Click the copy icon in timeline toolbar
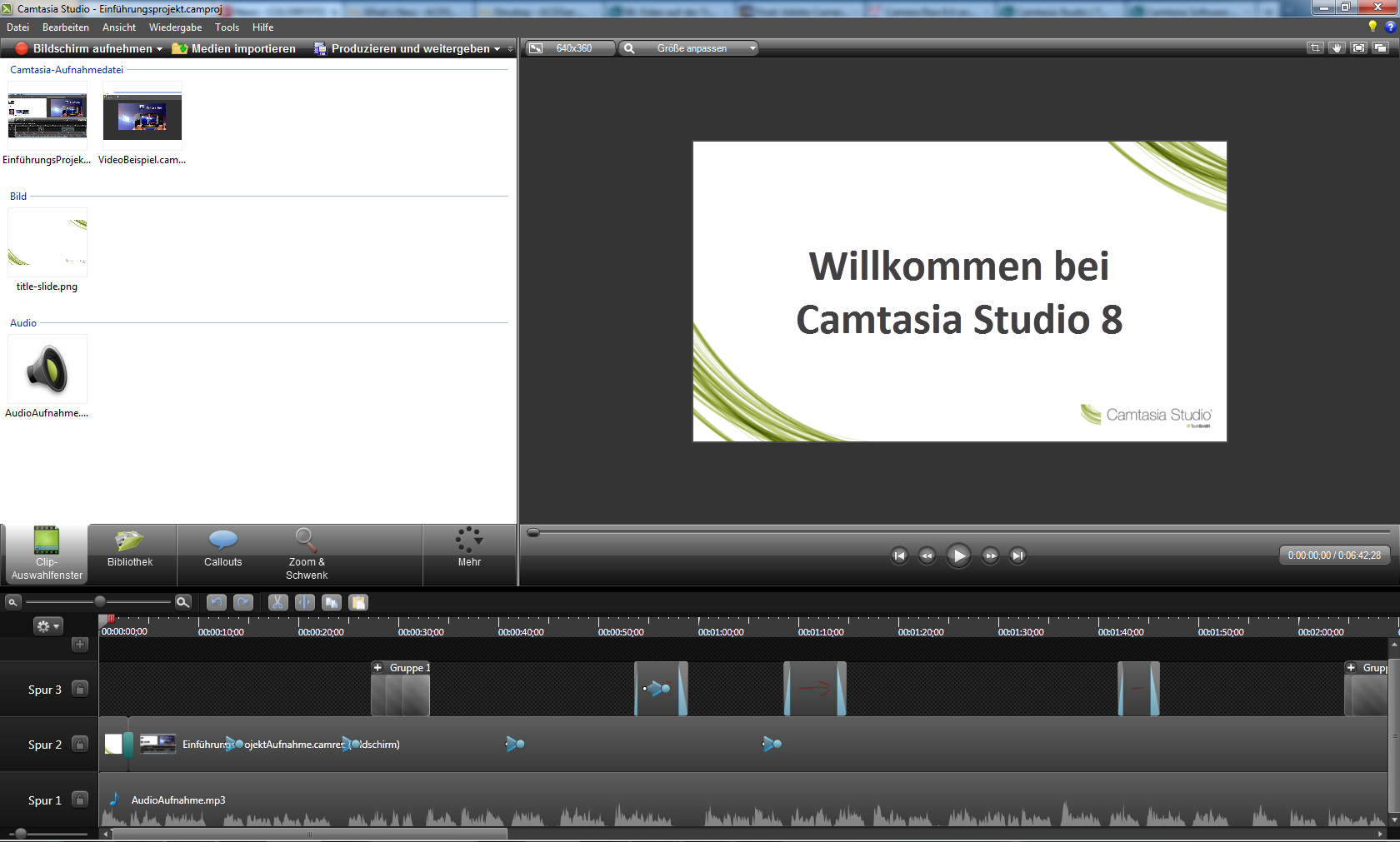Viewport: 1400px width, 842px height. point(332,602)
